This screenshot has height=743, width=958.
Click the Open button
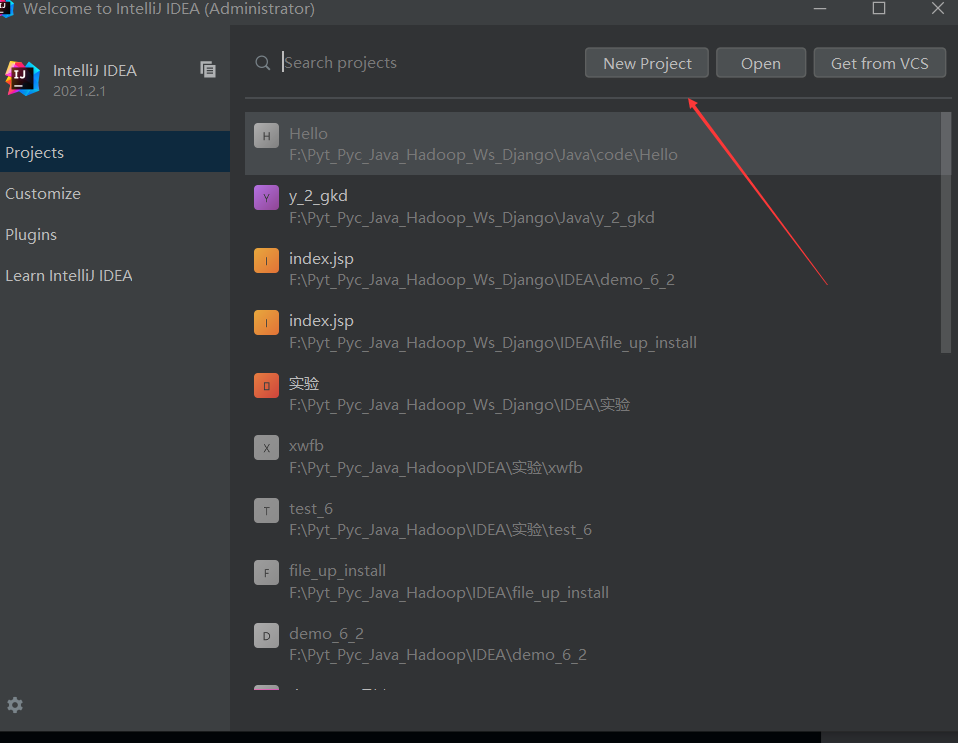coord(761,63)
